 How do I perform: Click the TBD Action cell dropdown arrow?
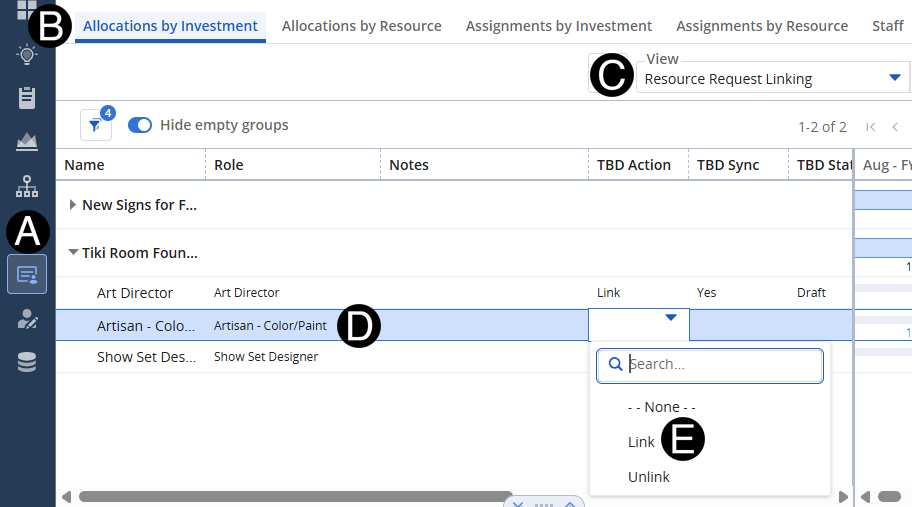coord(671,318)
